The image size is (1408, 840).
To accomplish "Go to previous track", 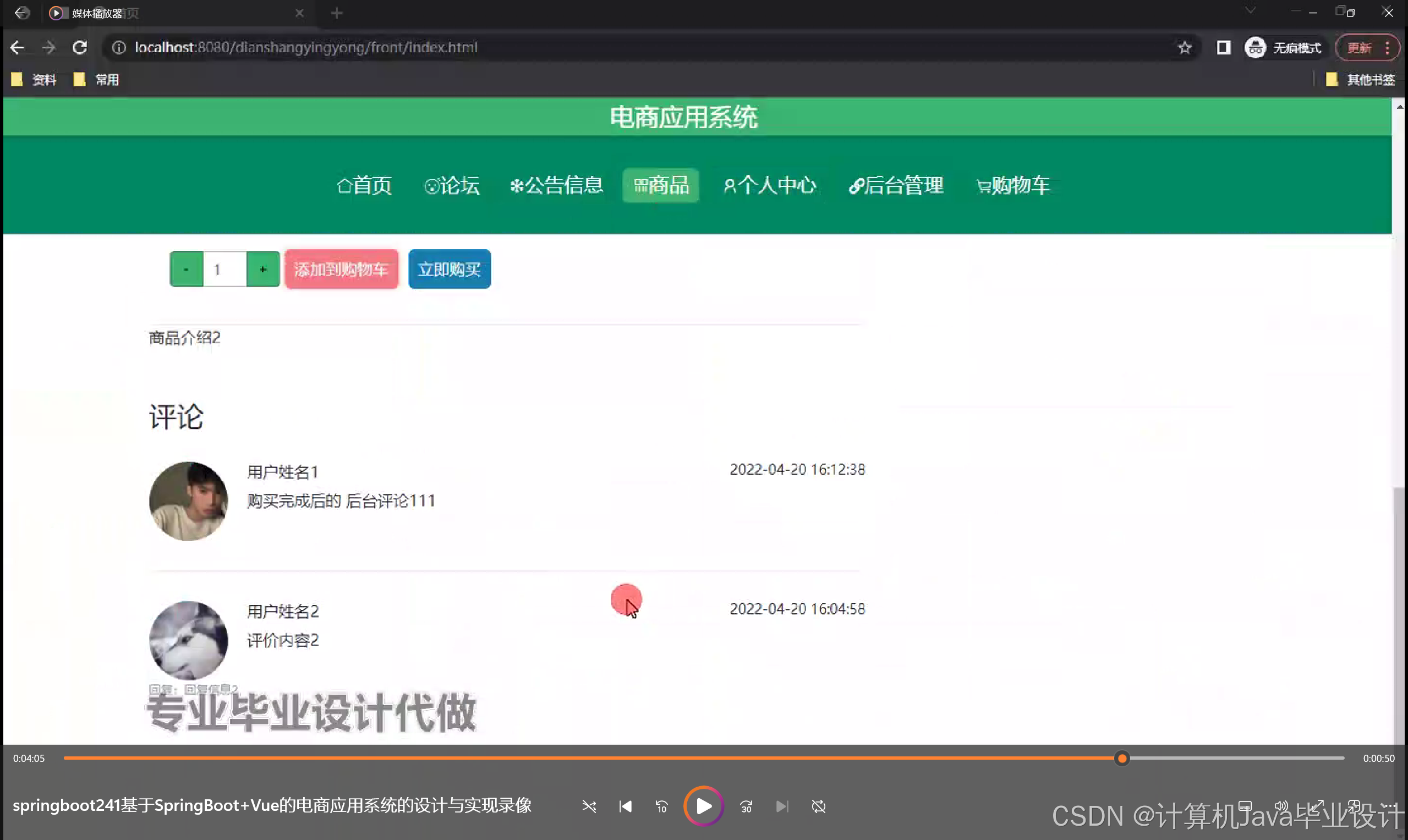I will (626, 806).
